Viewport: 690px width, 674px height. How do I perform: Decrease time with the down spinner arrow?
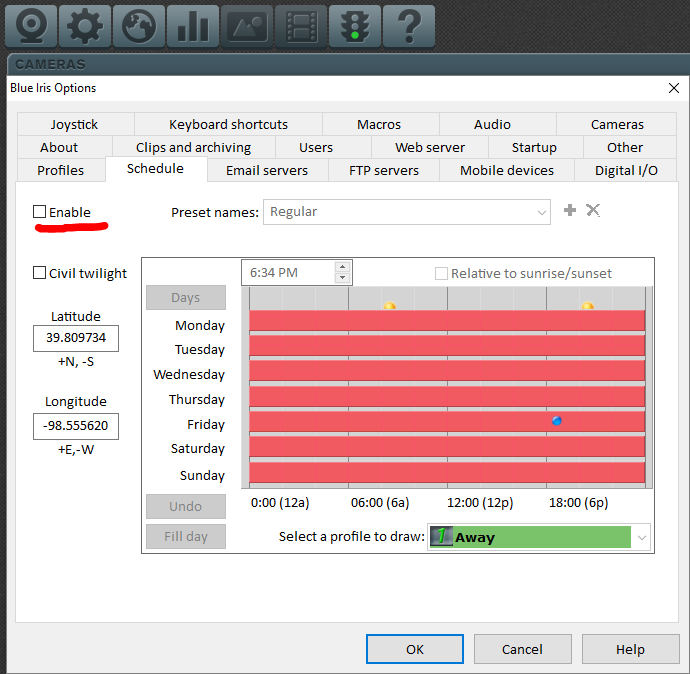coord(342,278)
